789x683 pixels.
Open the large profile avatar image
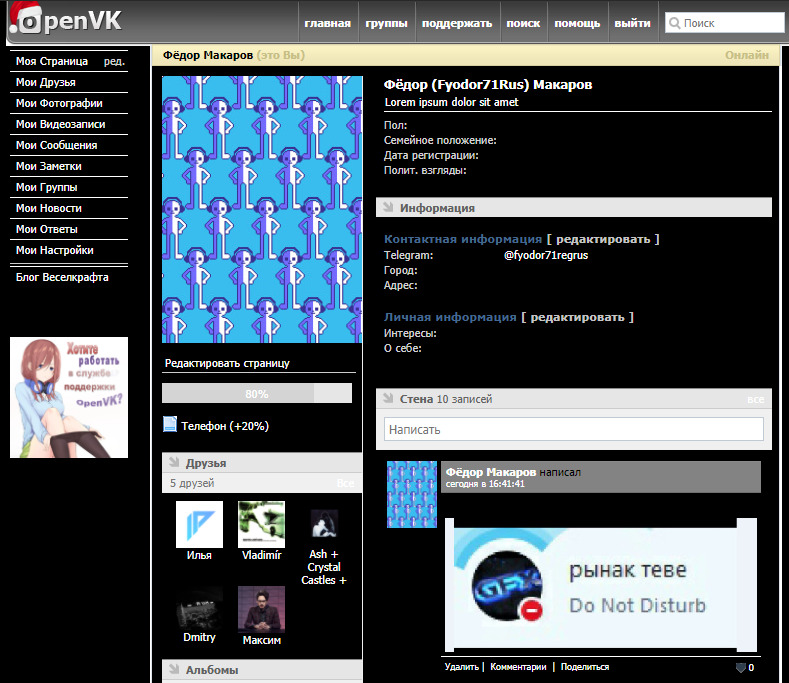coord(262,209)
